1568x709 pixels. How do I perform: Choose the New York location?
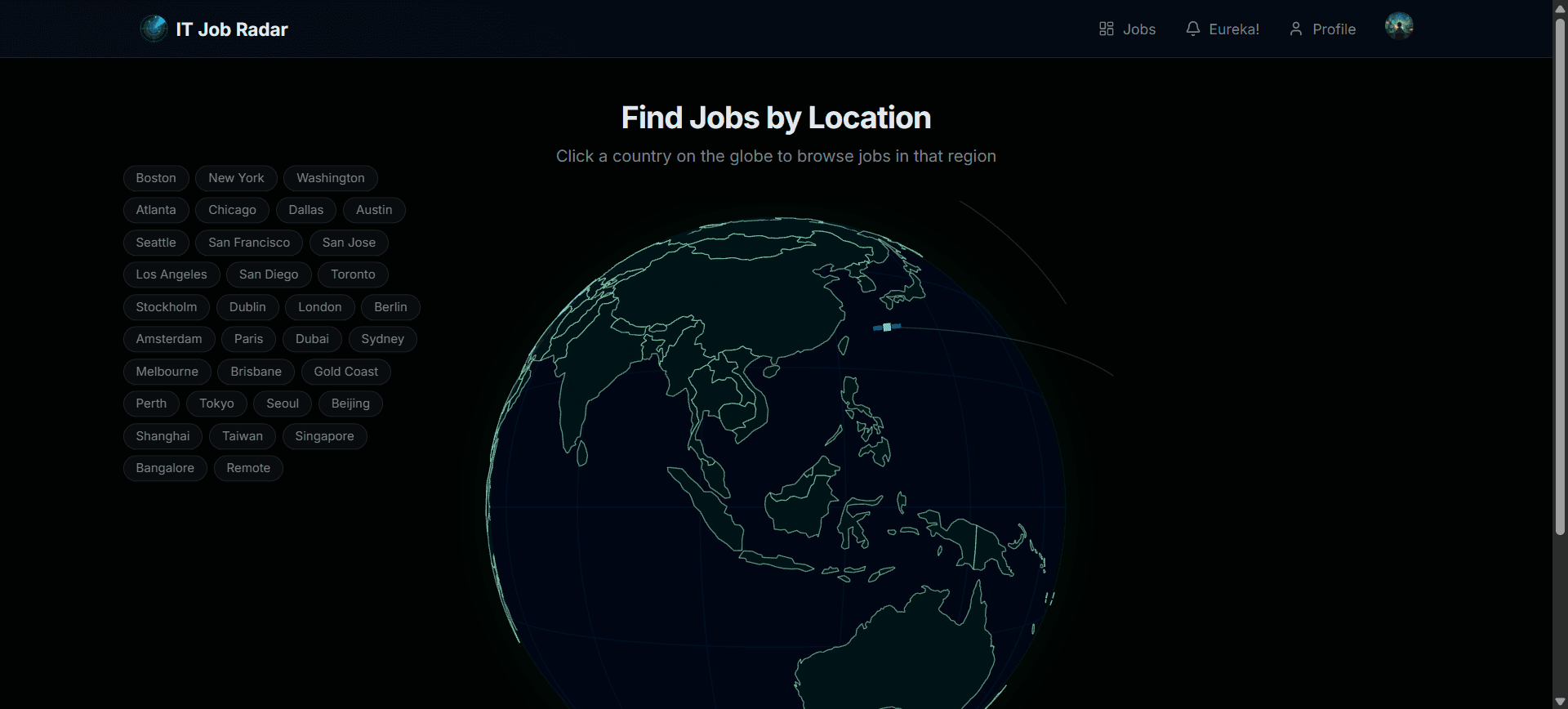236,178
